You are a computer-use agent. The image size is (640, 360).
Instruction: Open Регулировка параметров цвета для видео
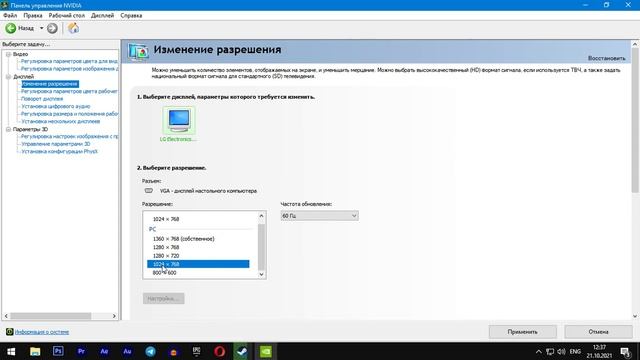(69, 61)
